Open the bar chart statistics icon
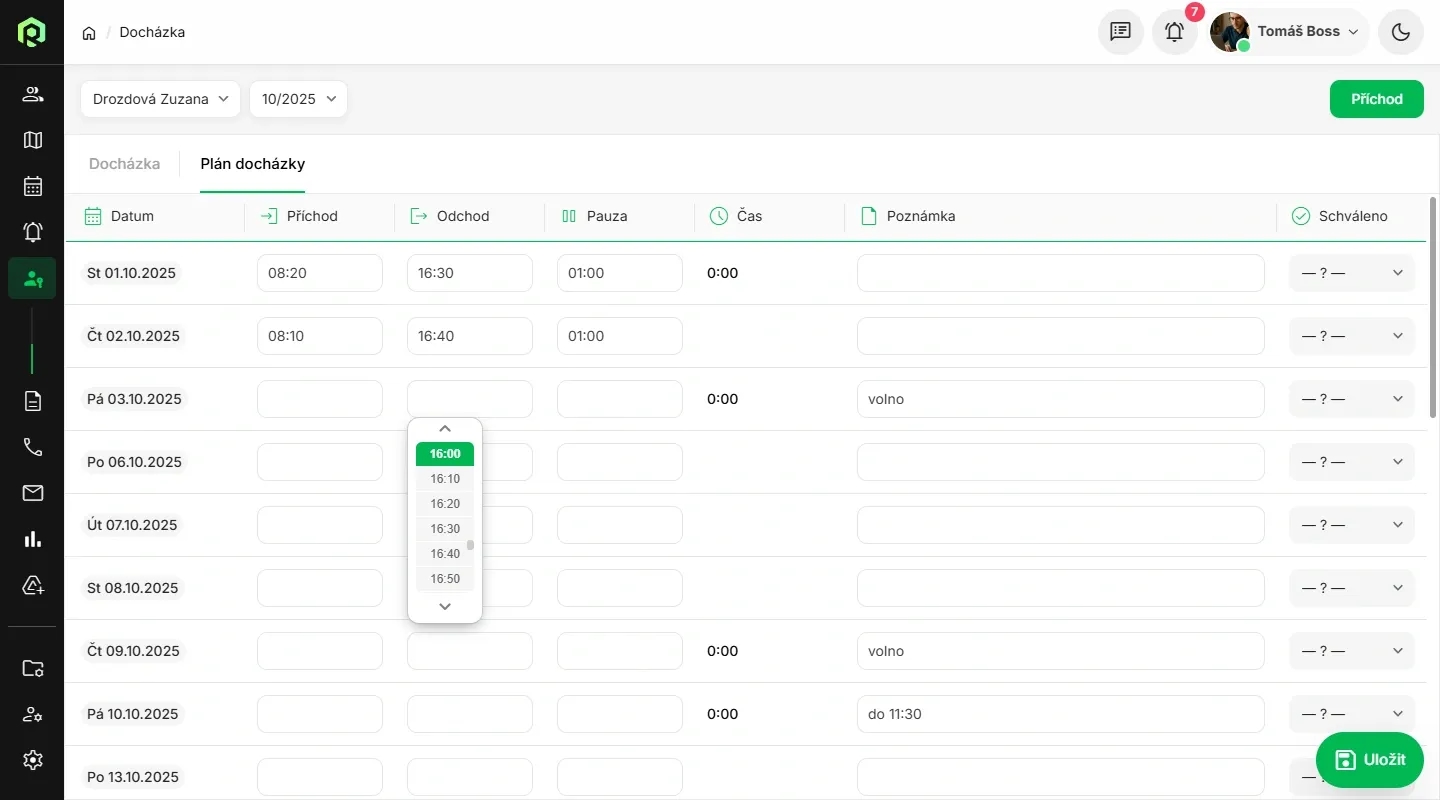The height and width of the screenshot is (800, 1440). coord(32,539)
